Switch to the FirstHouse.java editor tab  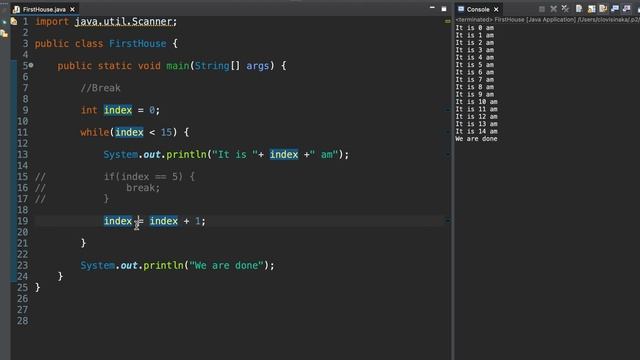(44, 9)
